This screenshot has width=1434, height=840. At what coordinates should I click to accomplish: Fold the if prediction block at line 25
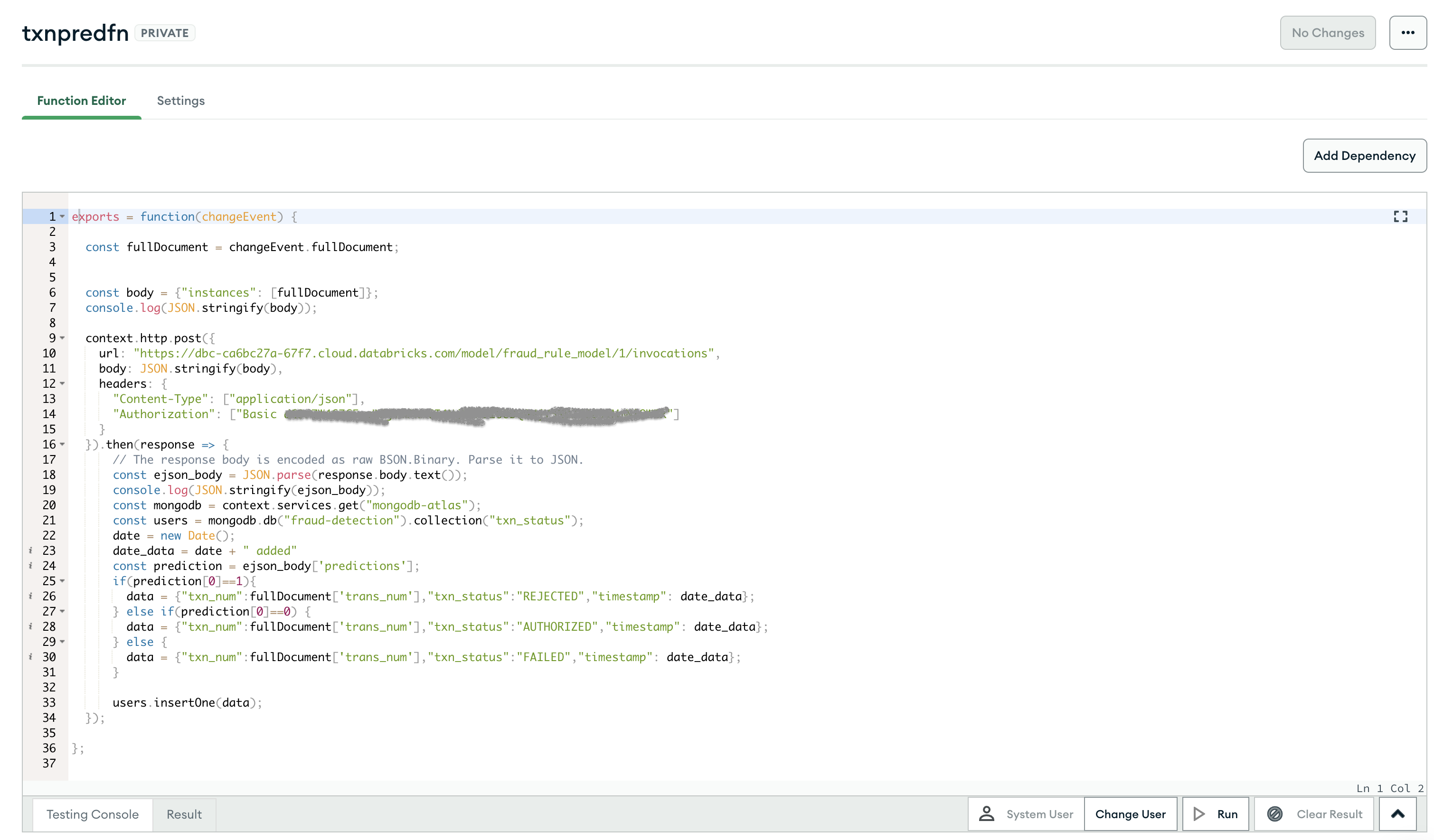coord(63,581)
